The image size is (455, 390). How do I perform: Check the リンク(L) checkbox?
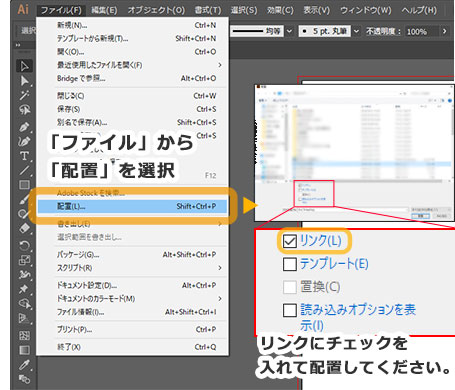pyautogui.click(x=290, y=241)
